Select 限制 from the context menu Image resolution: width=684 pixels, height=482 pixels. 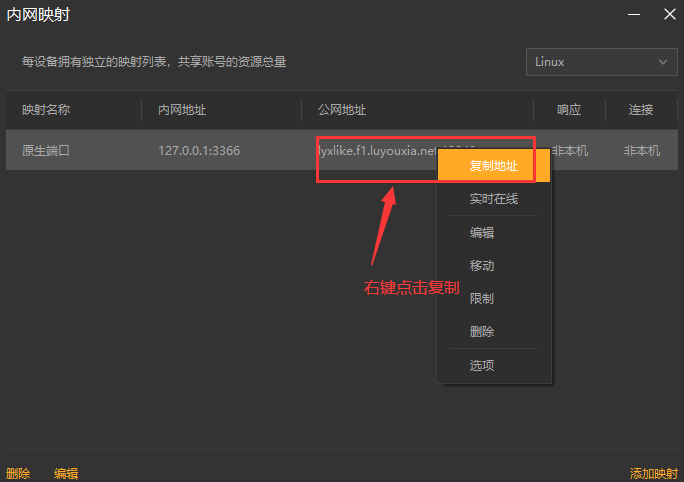(482, 299)
